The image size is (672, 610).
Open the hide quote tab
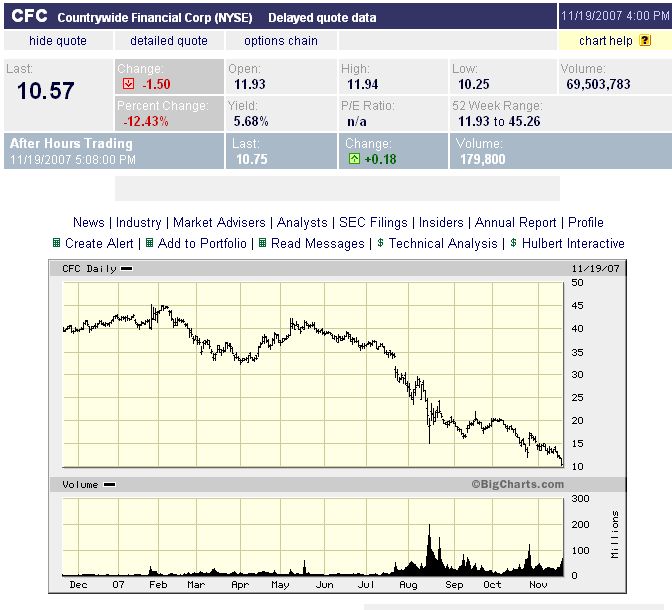click(x=58, y=41)
